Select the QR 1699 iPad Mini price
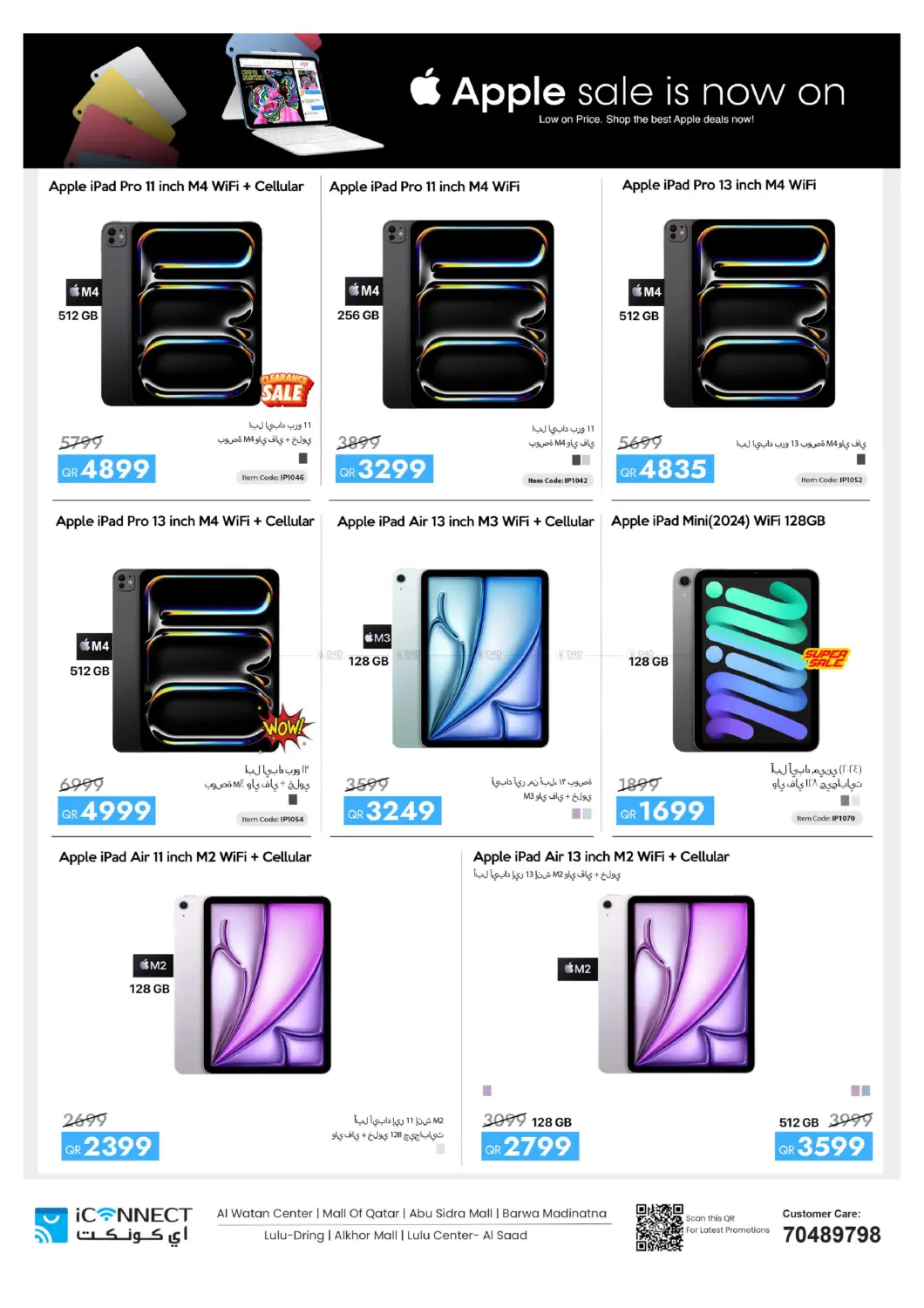The height and width of the screenshot is (1308, 924). [665, 811]
